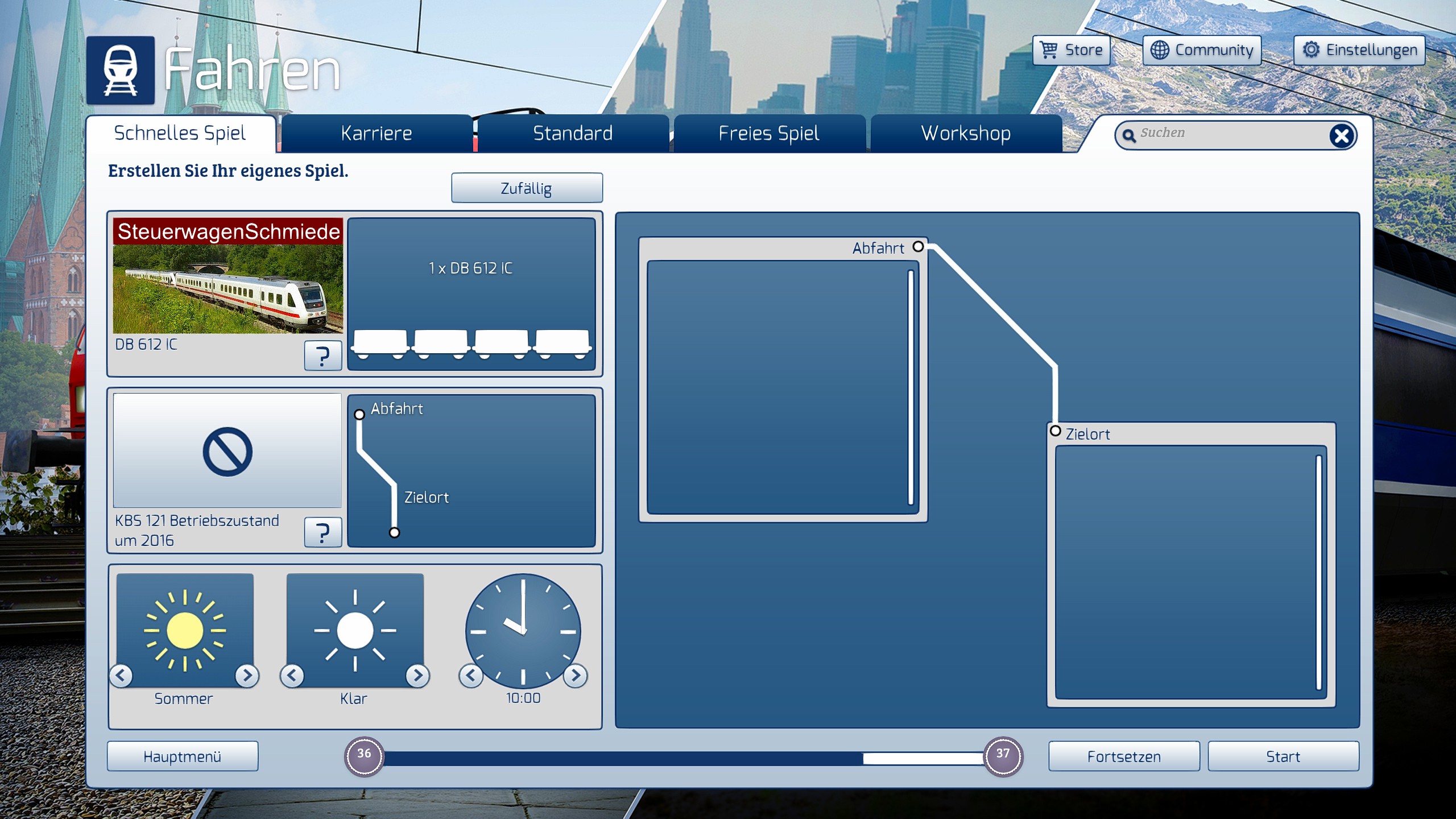
Task: Click the experience progress bar
Action: [682, 758]
